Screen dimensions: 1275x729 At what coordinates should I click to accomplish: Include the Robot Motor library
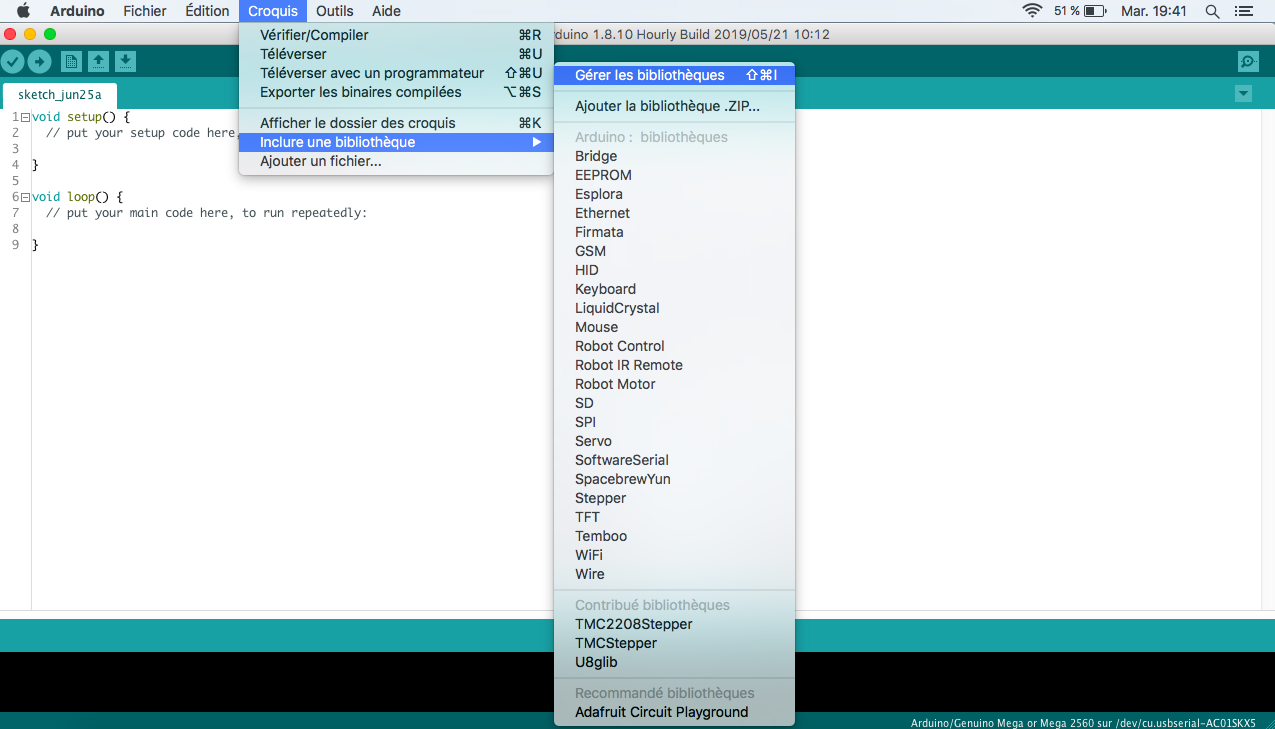click(675, 384)
